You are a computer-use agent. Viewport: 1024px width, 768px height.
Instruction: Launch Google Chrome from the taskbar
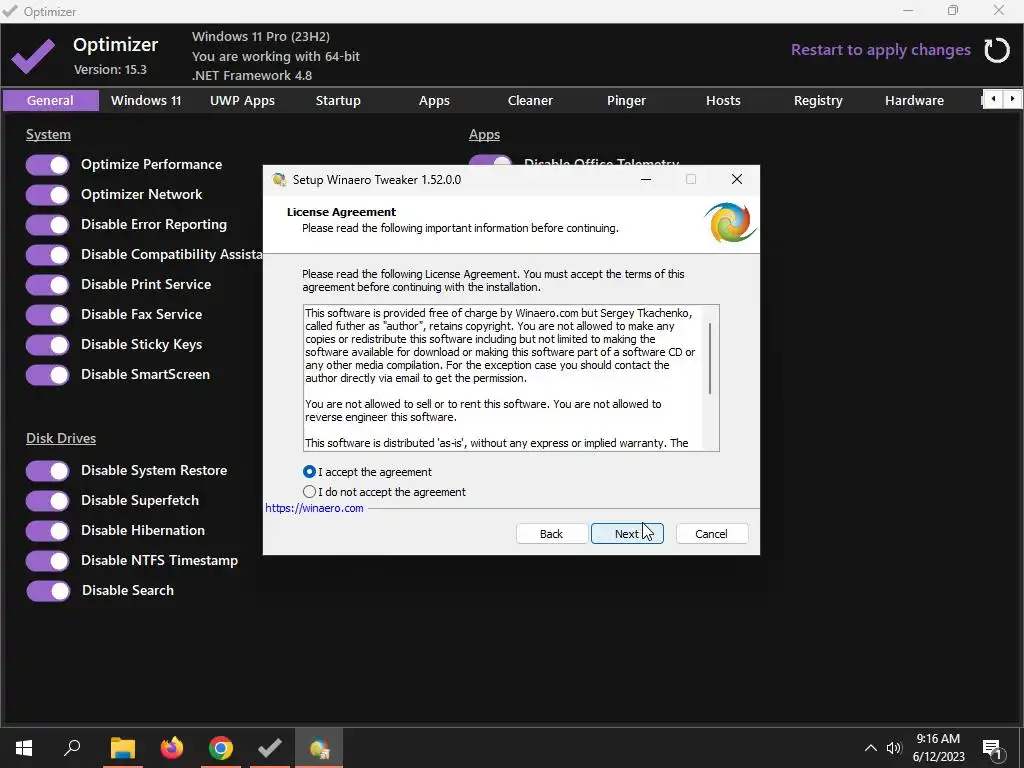pyautogui.click(x=221, y=748)
